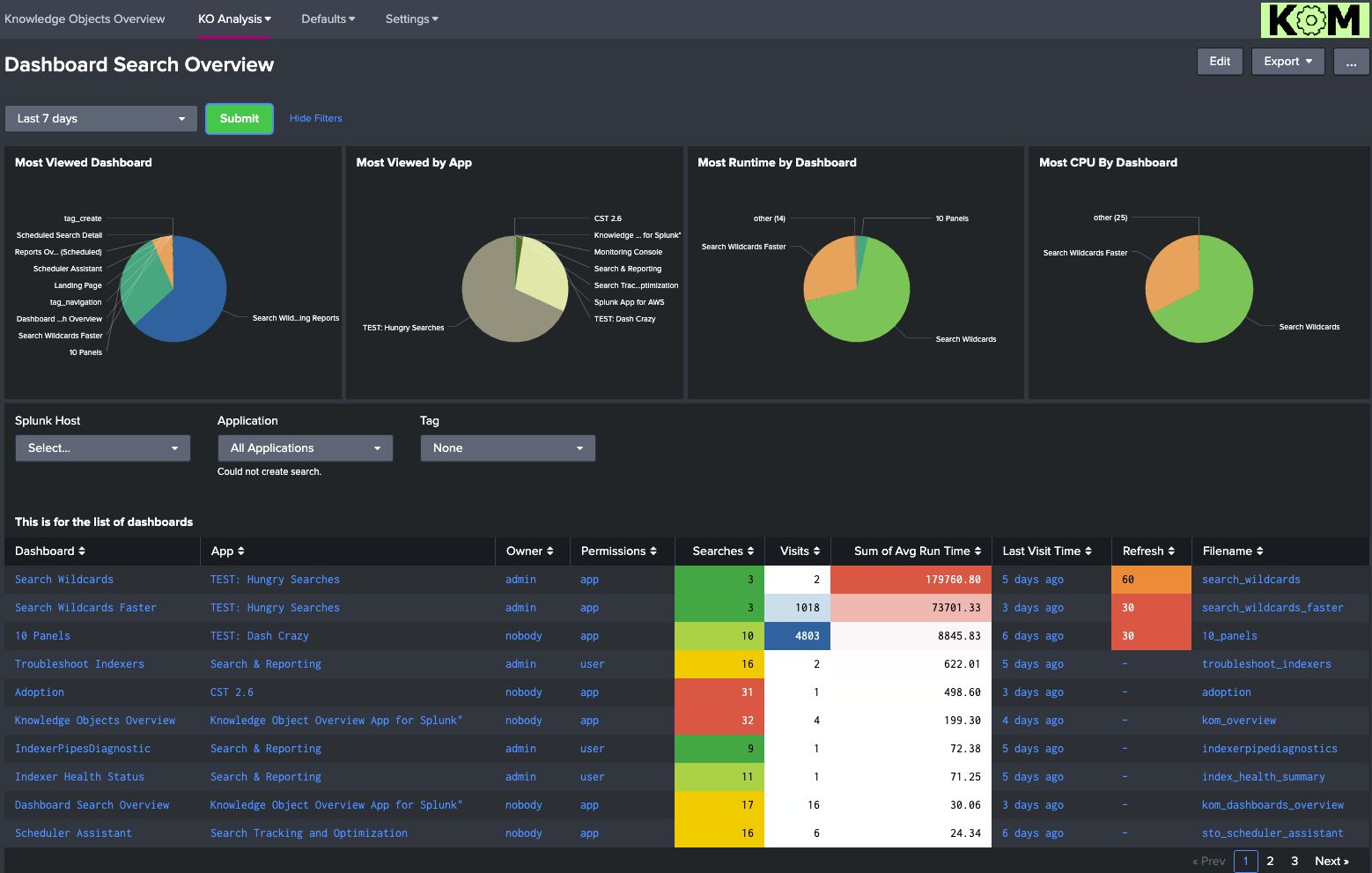The width and height of the screenshot is (1372, 873).
Task: Click the Edit button
Action: coord(1220,61)
